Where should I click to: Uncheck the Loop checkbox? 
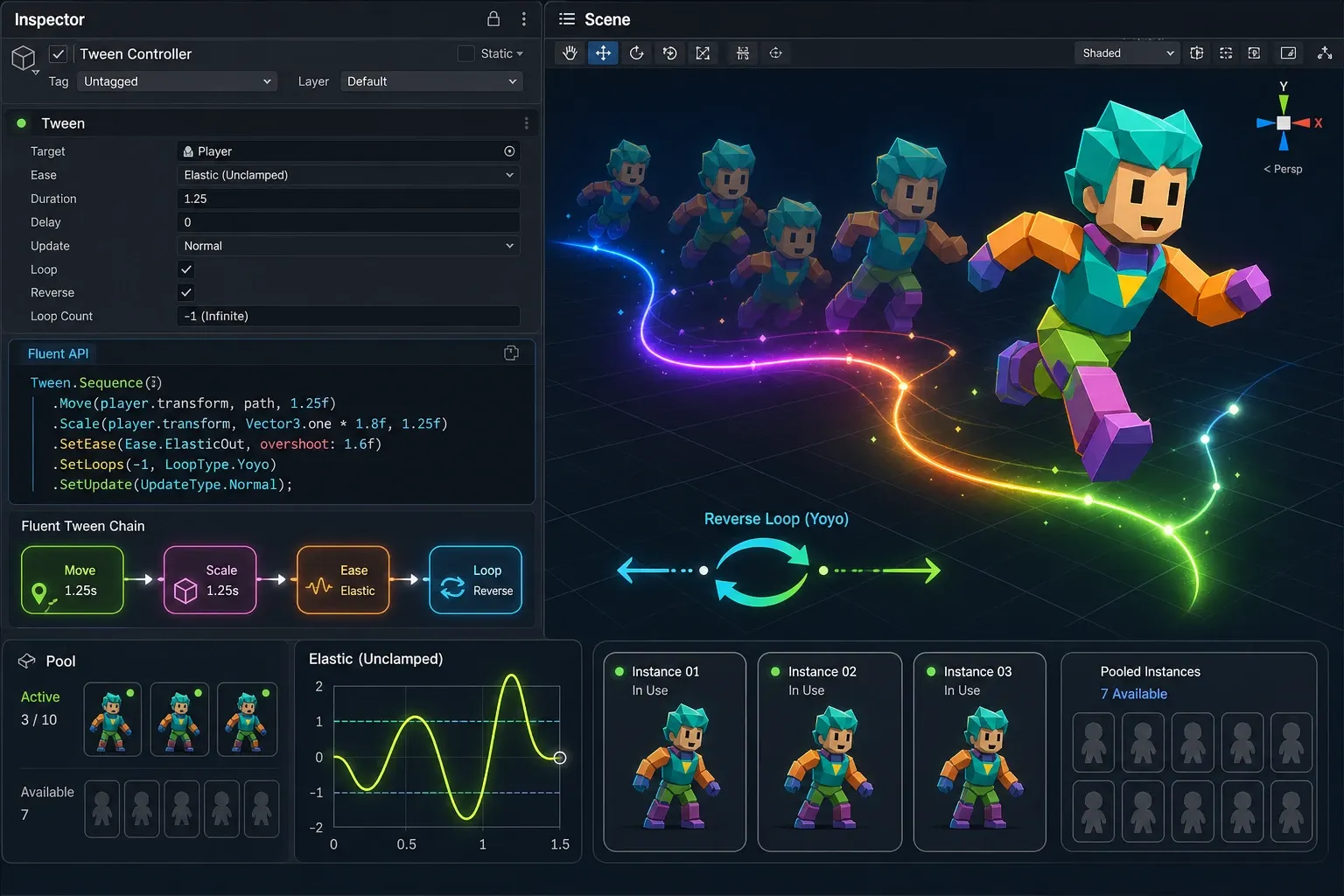pyautogui.click(x=186, y=269)
